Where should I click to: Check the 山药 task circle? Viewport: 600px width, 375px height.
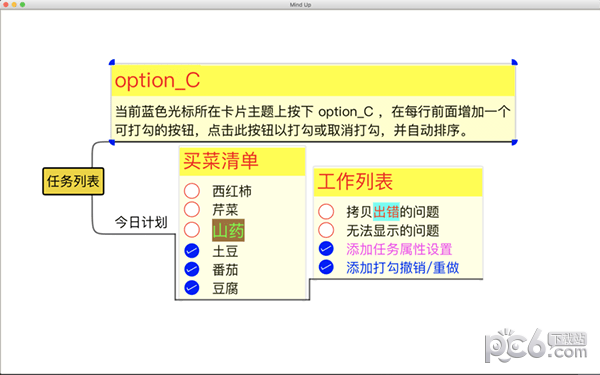192,230
